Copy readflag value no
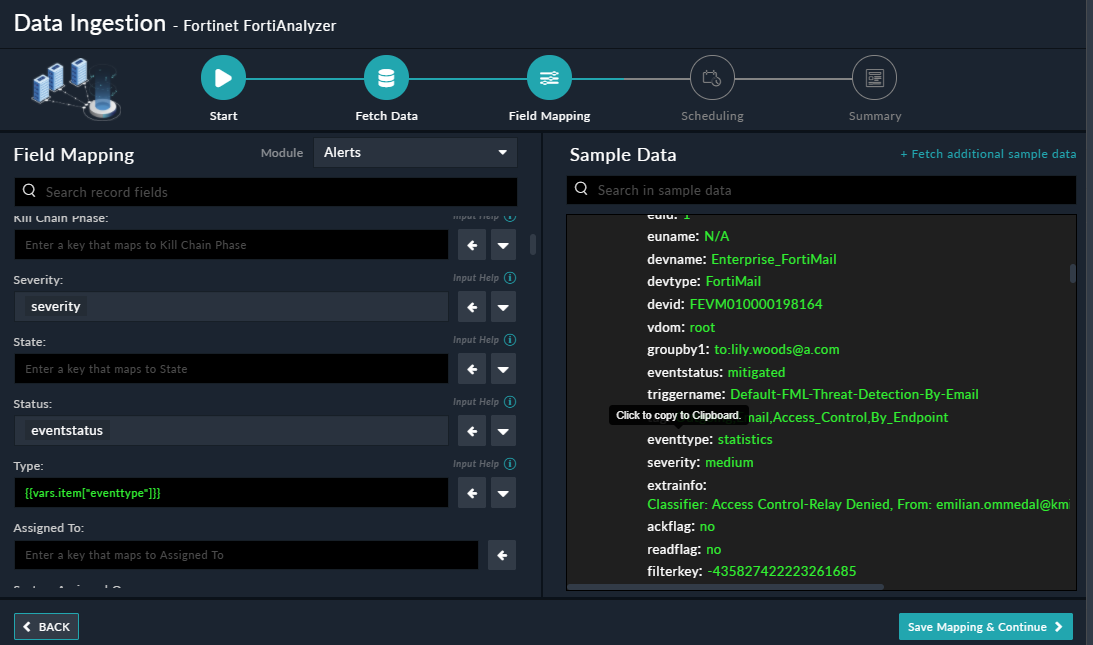This screenshot has height=645, width=1093. click(x=713, y=549)
